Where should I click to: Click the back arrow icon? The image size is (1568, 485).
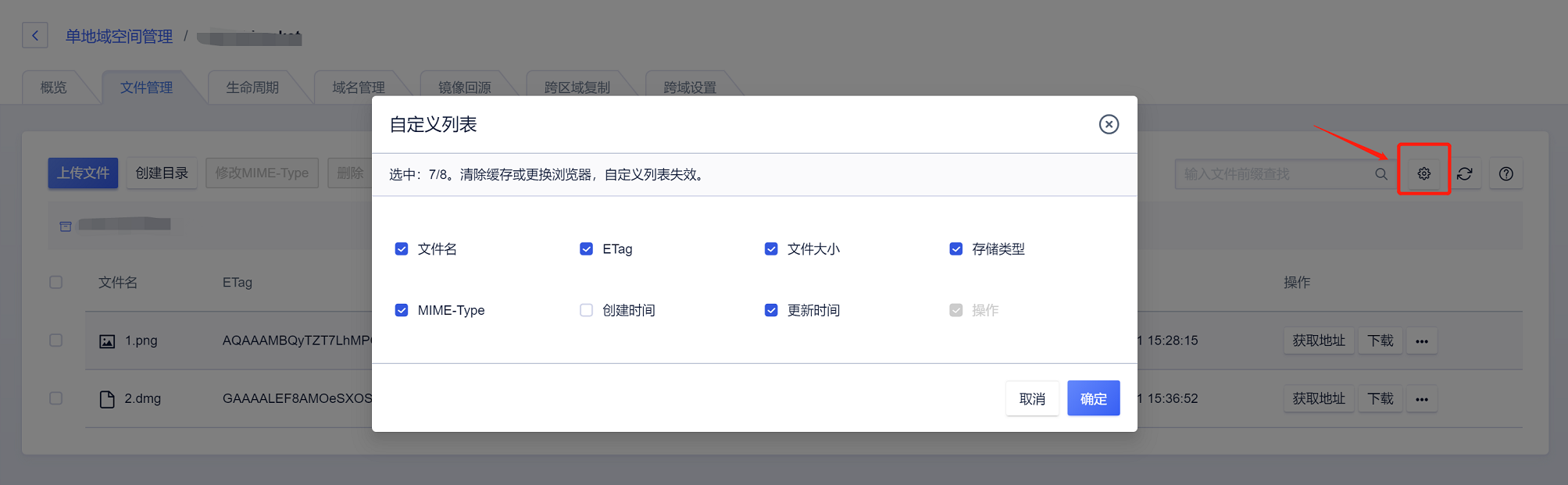coord(35,36)
